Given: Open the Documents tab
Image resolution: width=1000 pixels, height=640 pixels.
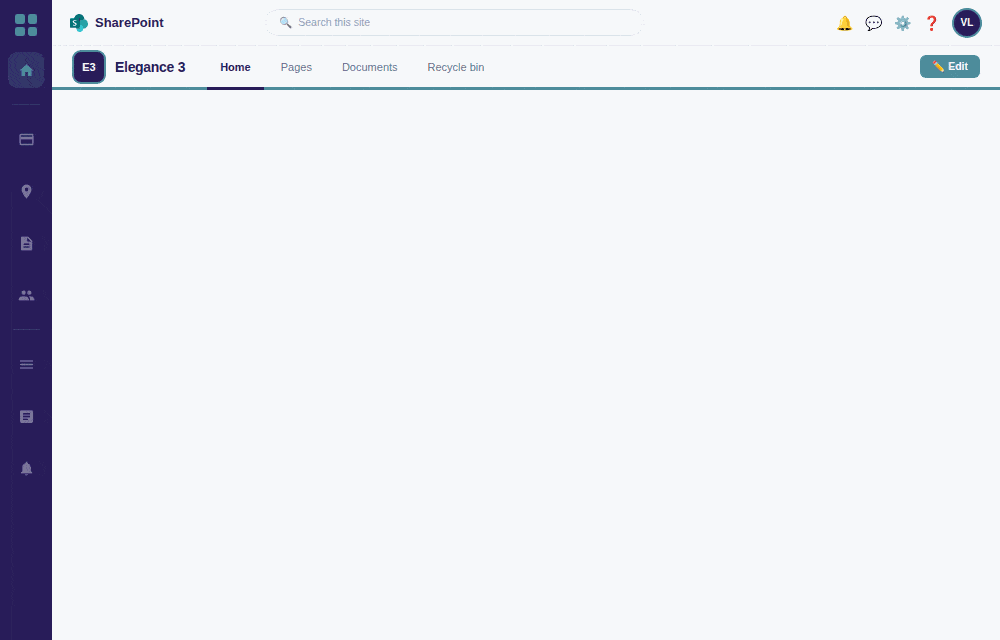Looking at the screenshot, I should pyautogui.click(x=369, y=67).
